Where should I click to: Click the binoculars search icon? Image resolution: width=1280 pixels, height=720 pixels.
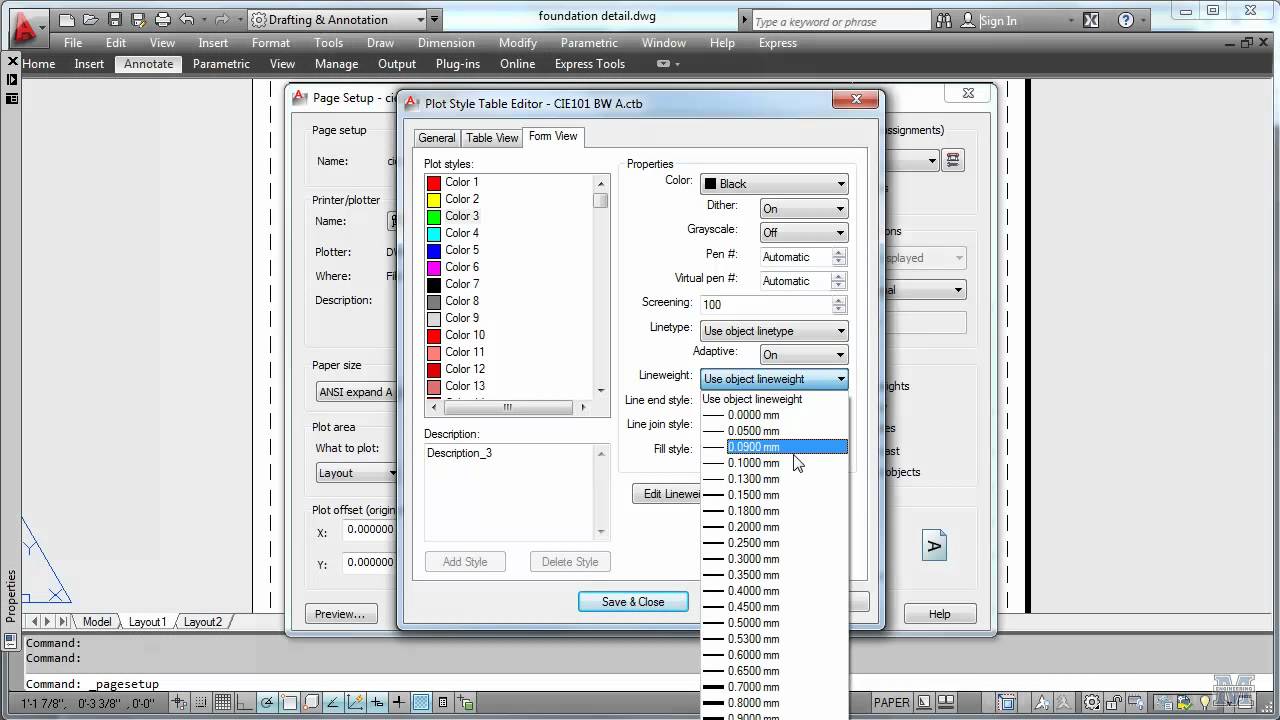(x=943, y=20)
